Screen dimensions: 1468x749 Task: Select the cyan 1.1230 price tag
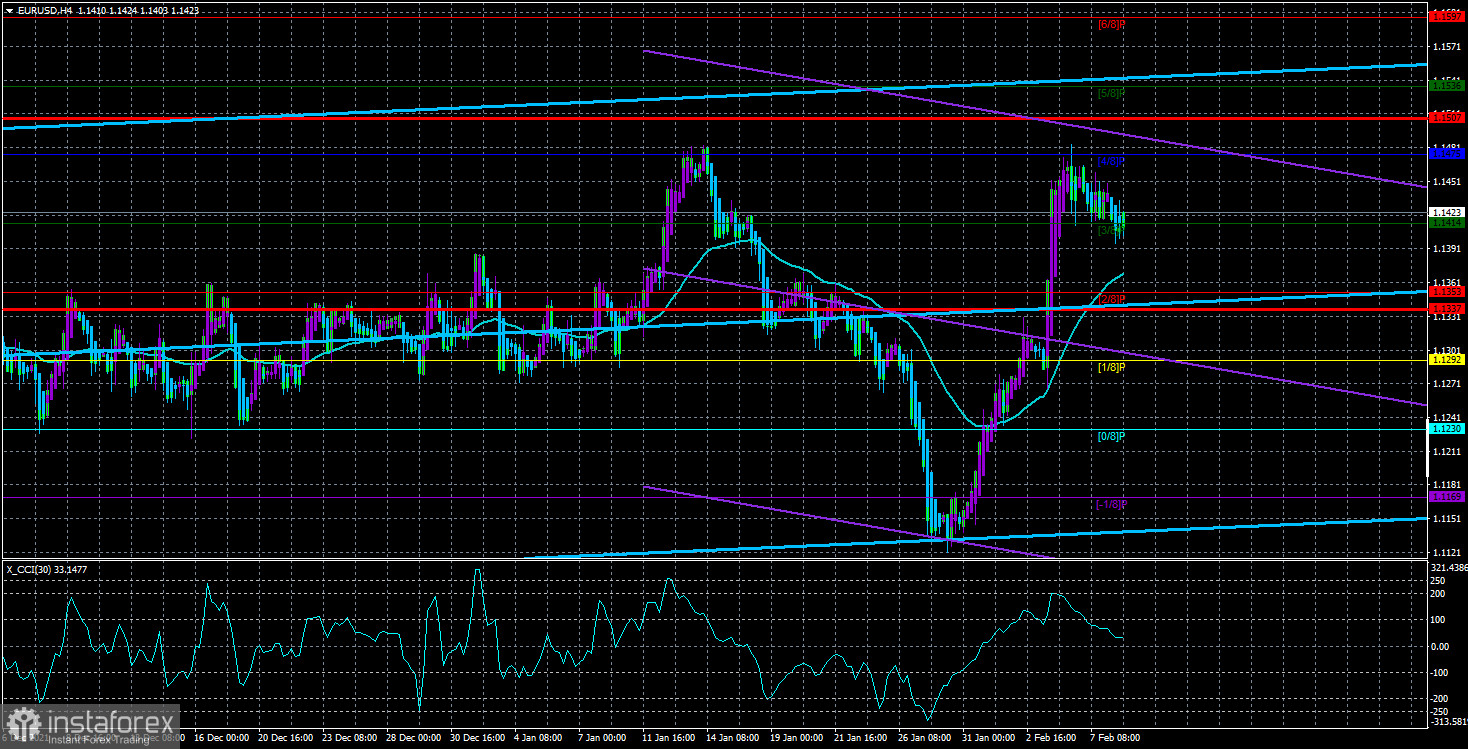[1447, 429]
